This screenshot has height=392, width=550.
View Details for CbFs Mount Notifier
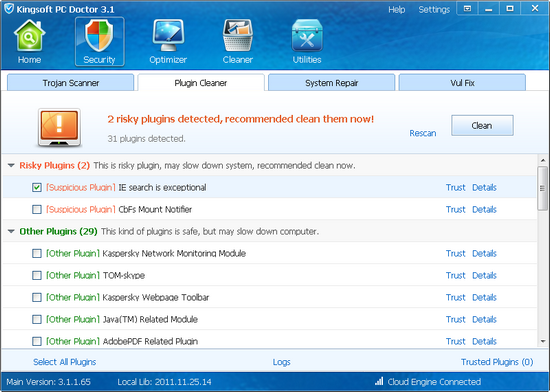pos(484,210)
